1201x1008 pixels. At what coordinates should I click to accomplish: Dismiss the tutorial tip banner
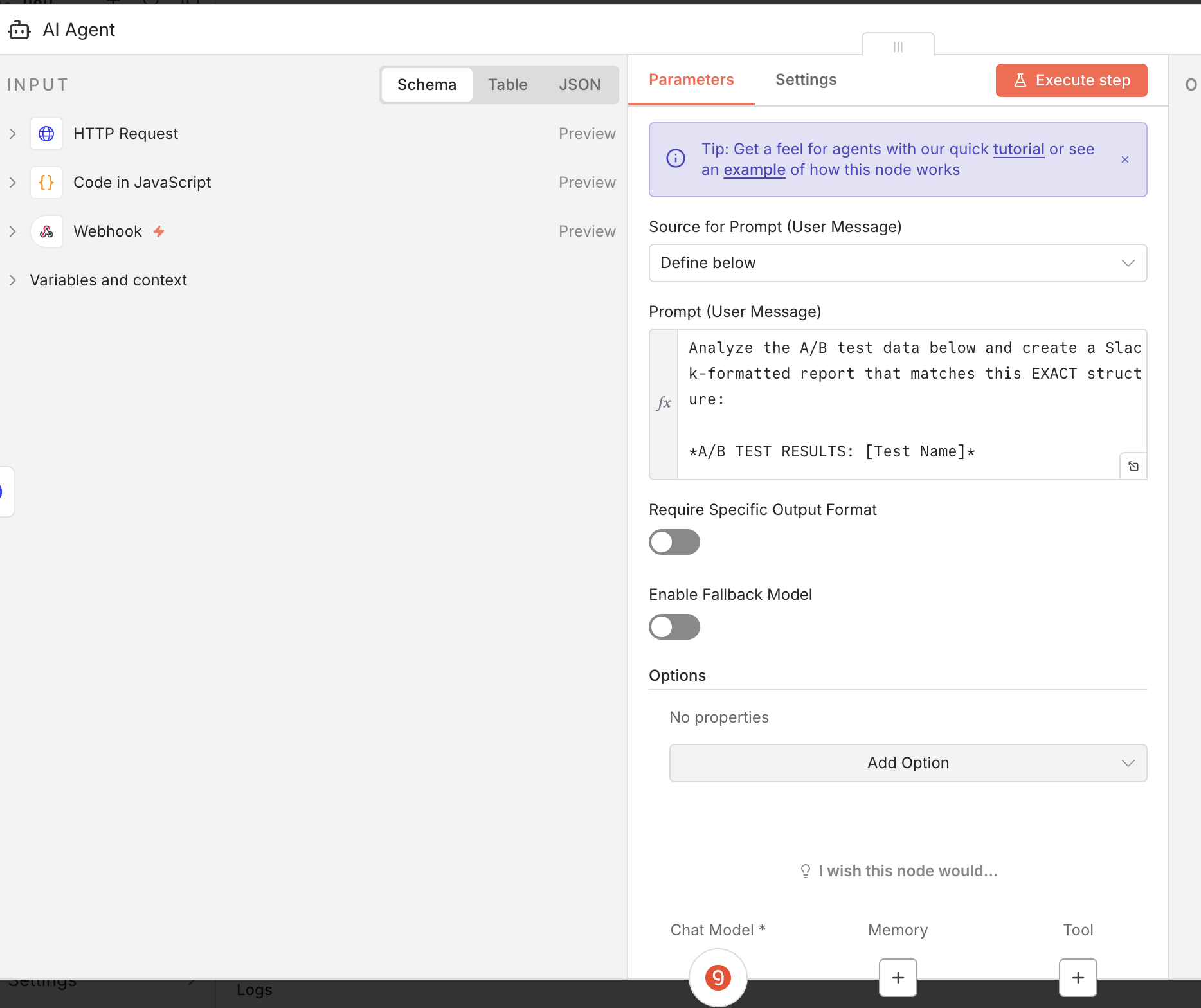click(1124, 159)
